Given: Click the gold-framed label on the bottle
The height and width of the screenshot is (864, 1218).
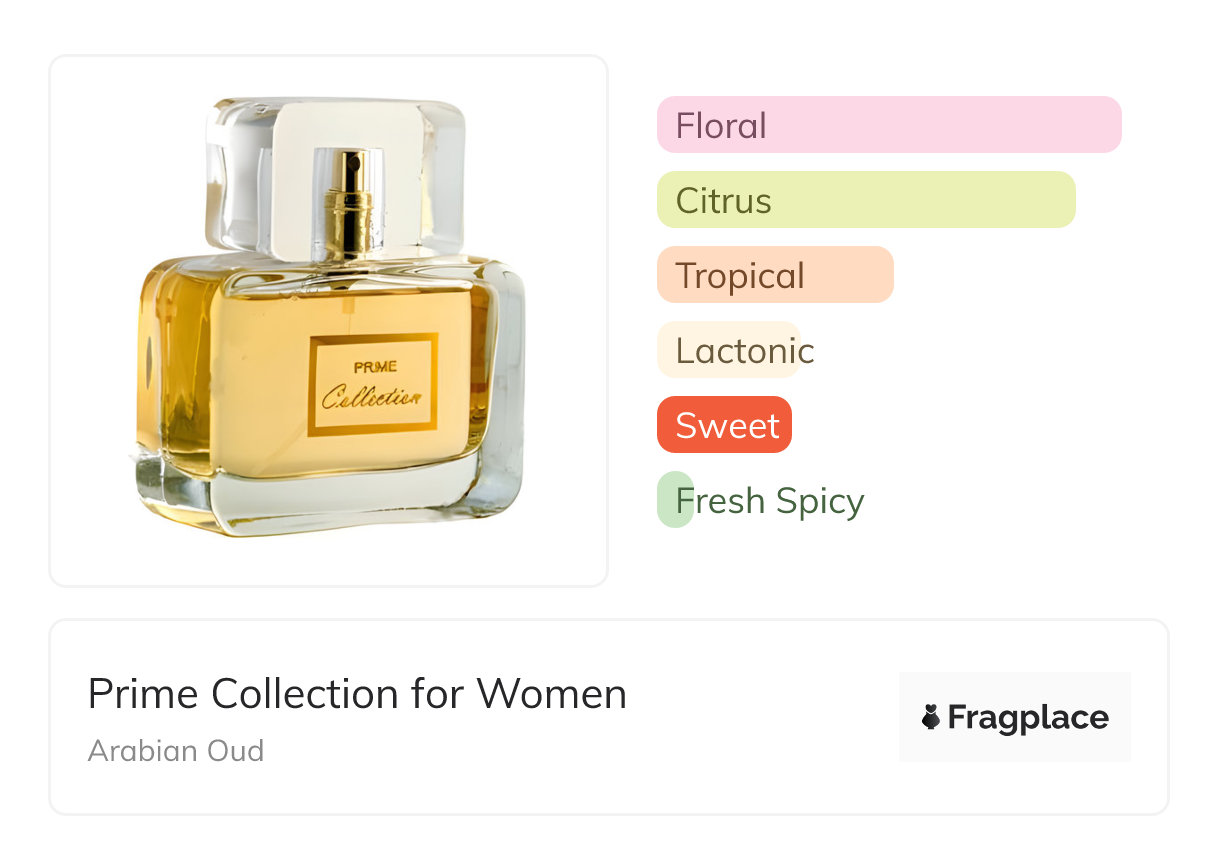Looking at the screenshot, I should tap(373, 384).
